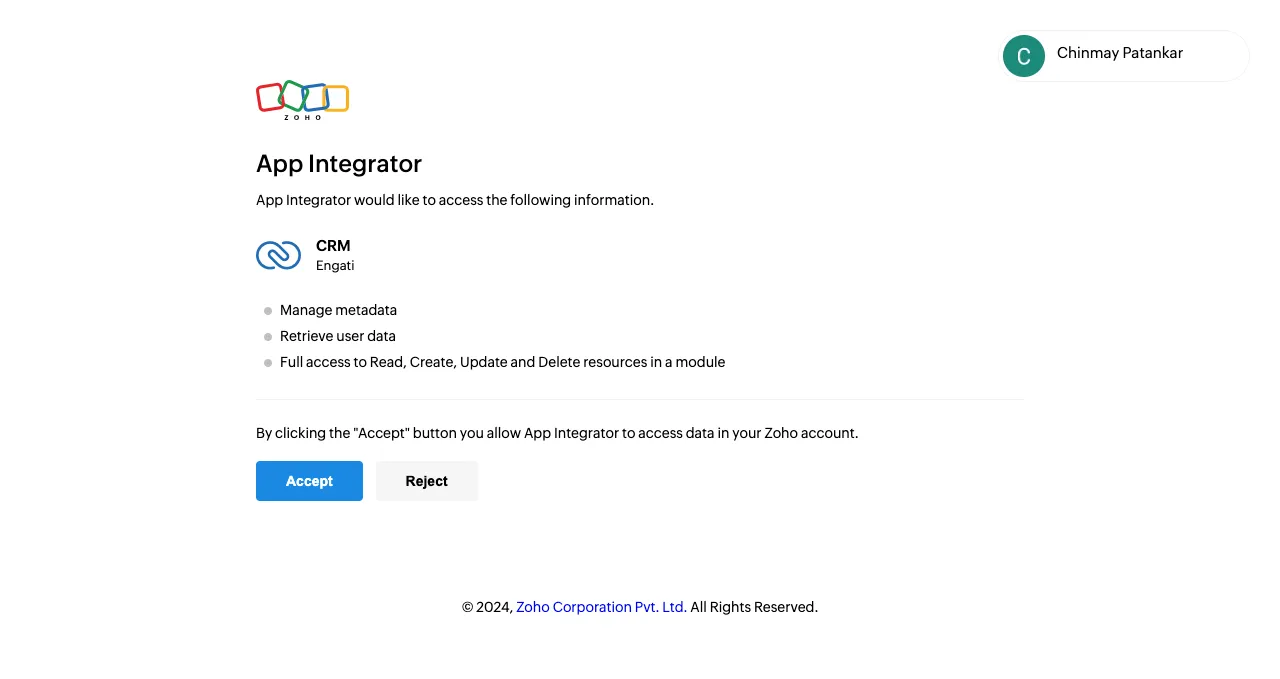
Task: Click the "All Rights Reserved." footer text
Action: click(x=754, y=607)
